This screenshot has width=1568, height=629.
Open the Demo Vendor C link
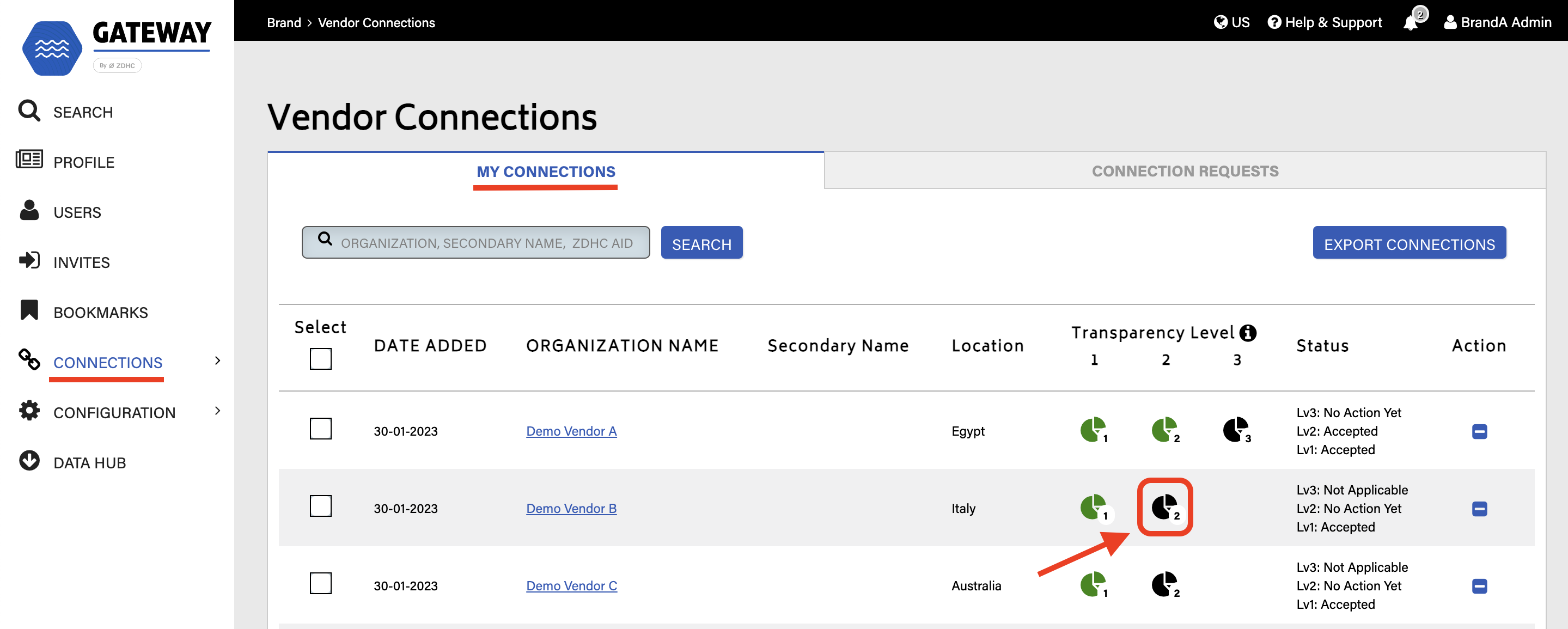point(571,586)
